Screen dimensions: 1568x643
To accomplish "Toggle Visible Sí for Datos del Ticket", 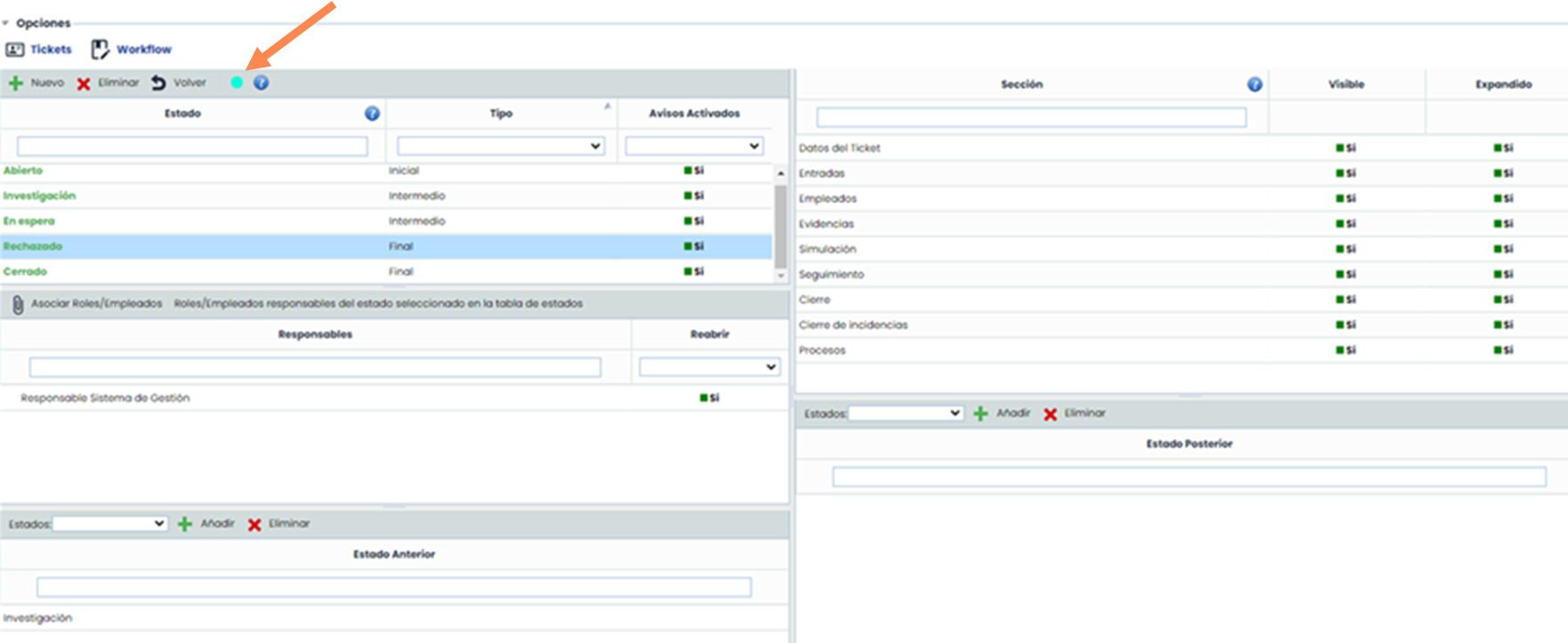I will click(1346, 149).
